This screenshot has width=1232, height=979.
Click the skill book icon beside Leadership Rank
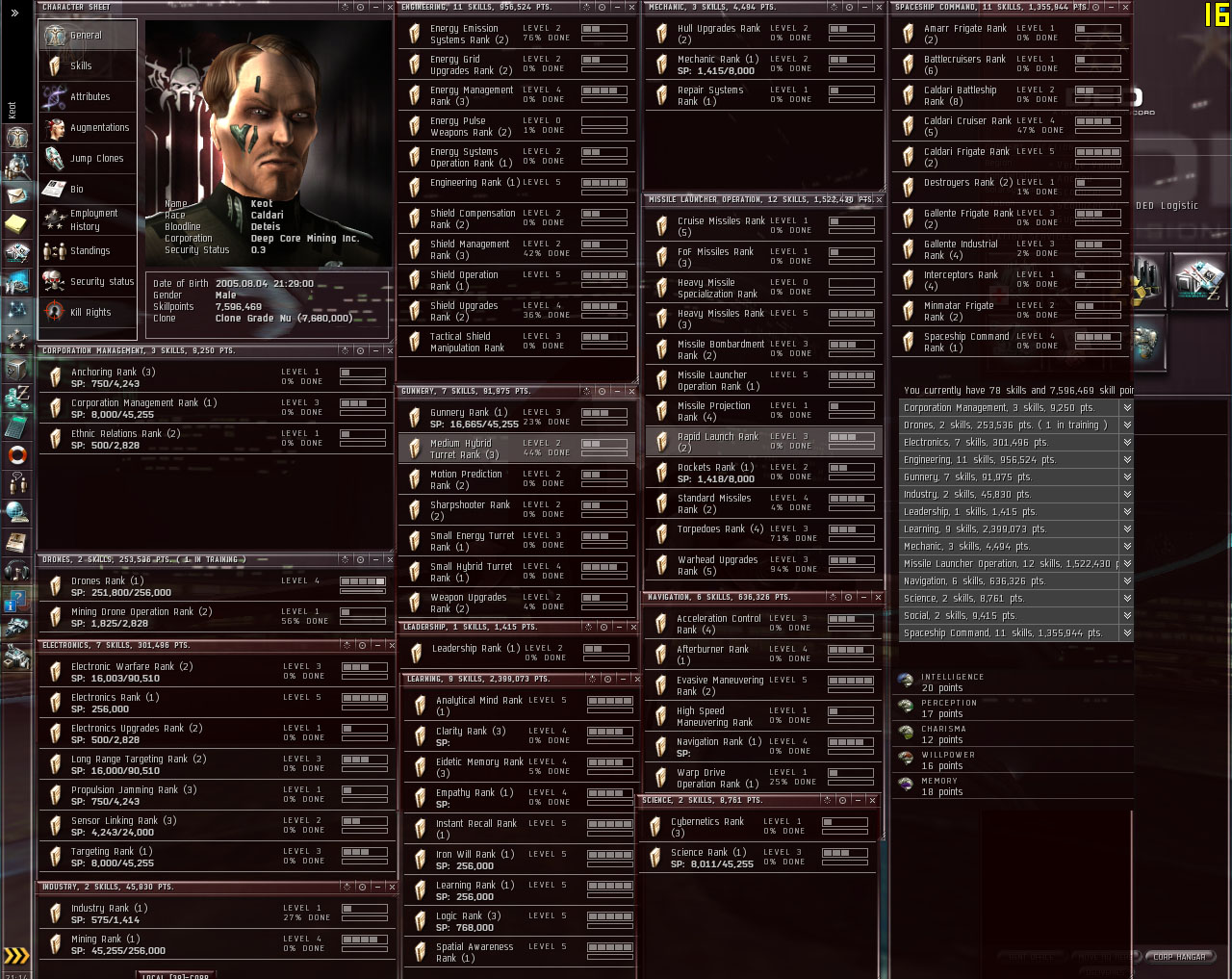coord(417,654)
